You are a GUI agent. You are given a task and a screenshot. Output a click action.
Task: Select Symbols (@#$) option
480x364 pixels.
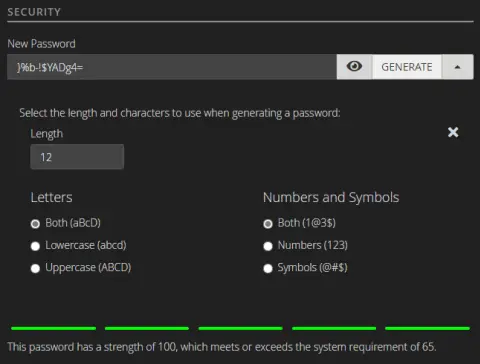(x=268, y=268)
